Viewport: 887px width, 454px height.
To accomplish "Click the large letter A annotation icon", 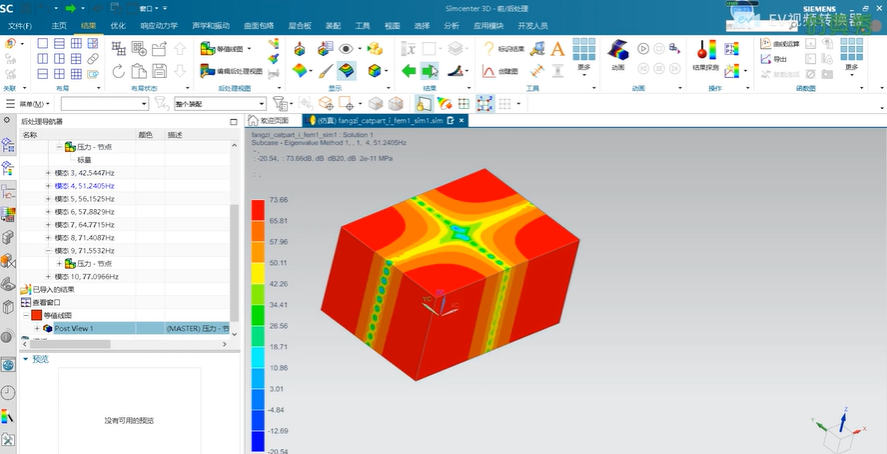I will click(557, 48).
